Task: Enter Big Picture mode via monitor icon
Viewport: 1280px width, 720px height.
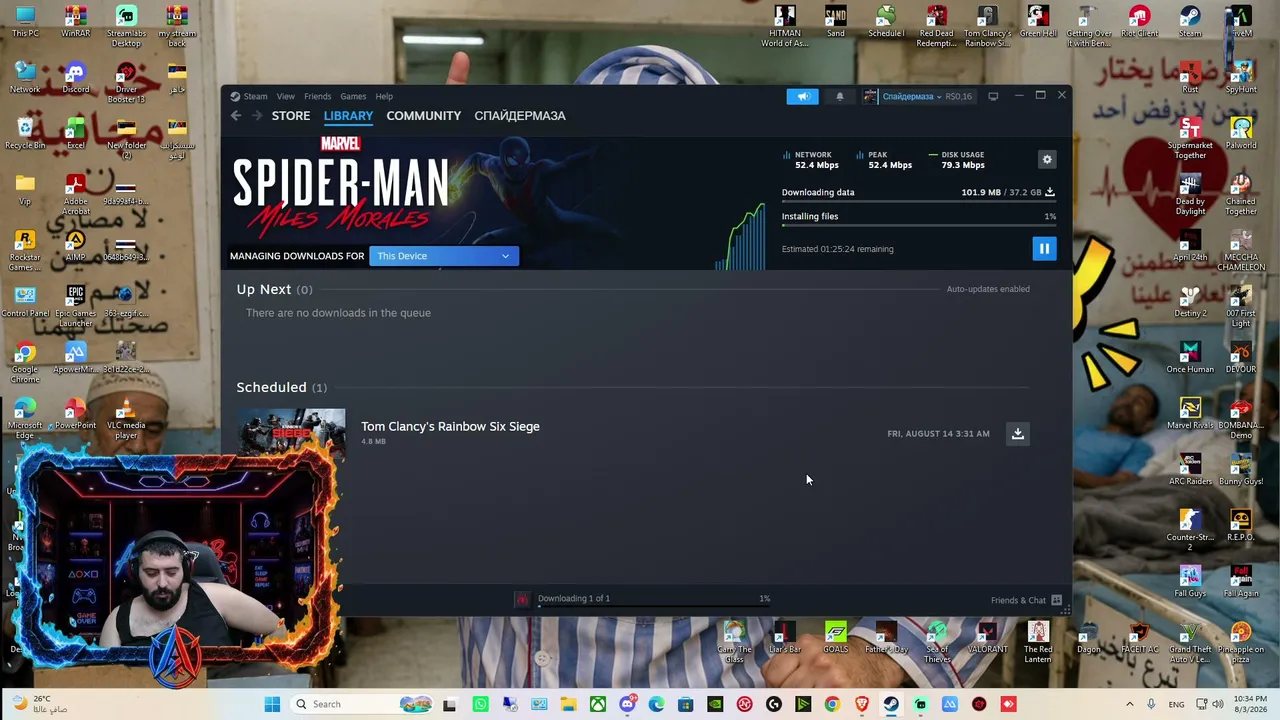Action: [x=993, y=96]
